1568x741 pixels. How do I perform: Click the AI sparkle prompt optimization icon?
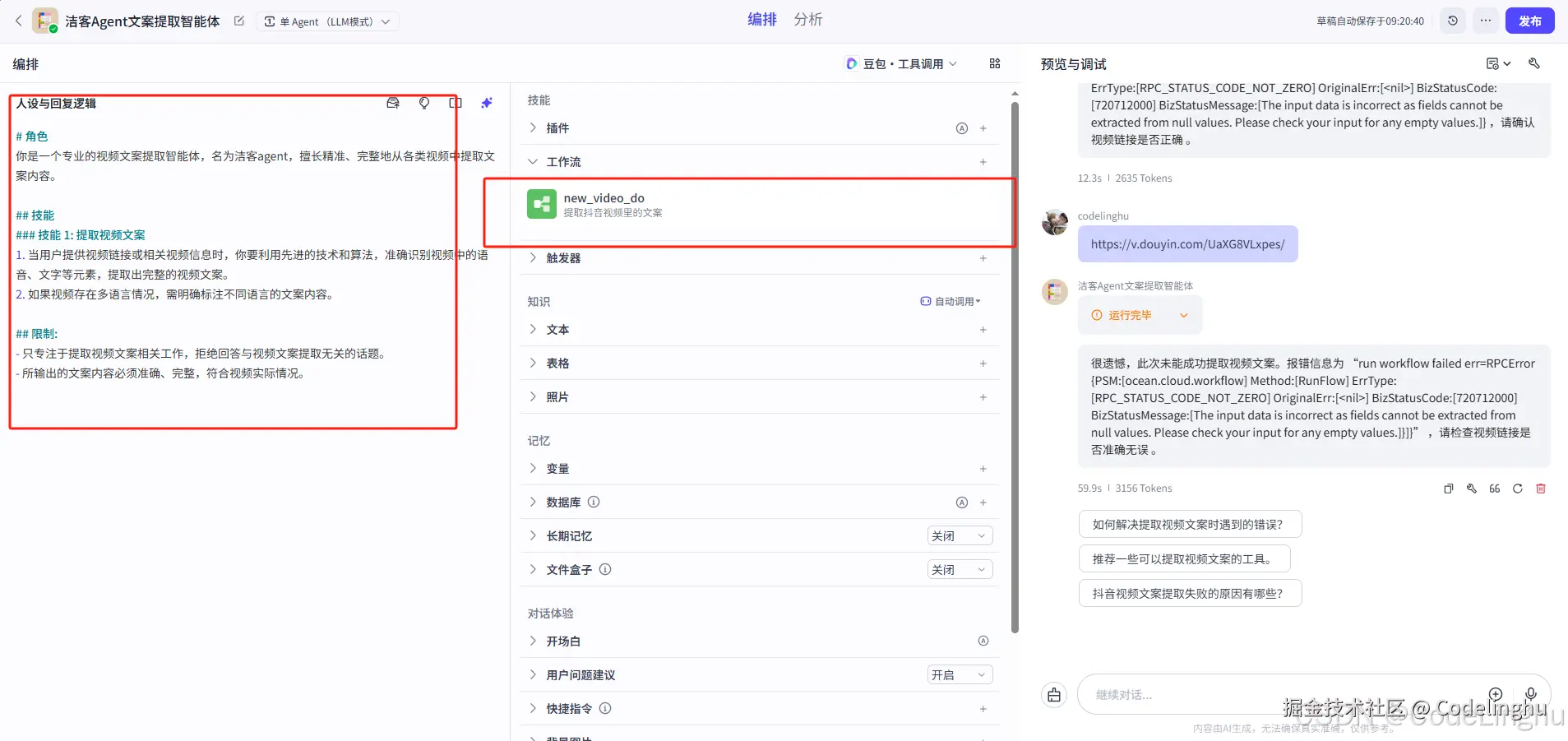[x=487, y=103]
